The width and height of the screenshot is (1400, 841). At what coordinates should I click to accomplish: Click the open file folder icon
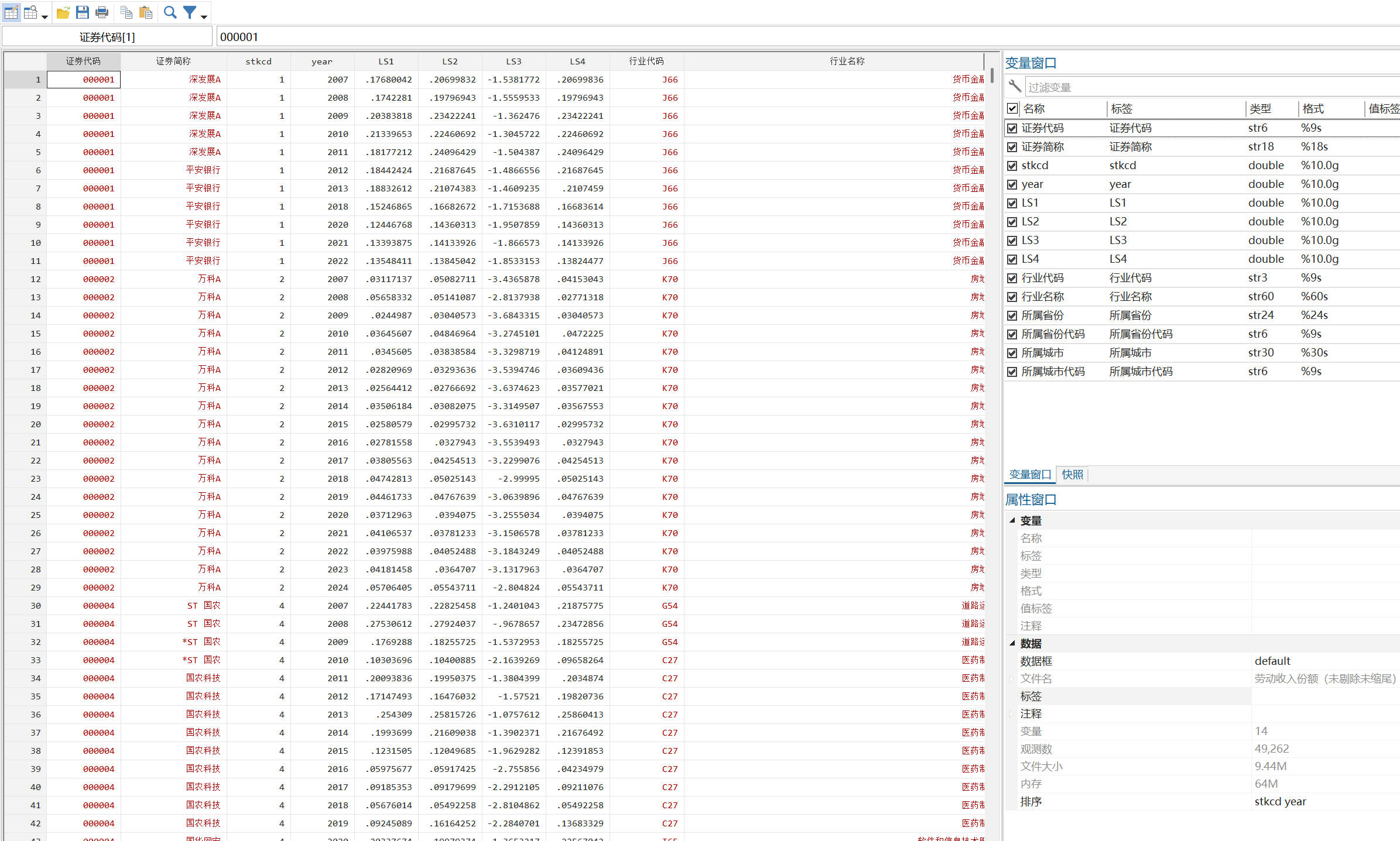point(63,12)
